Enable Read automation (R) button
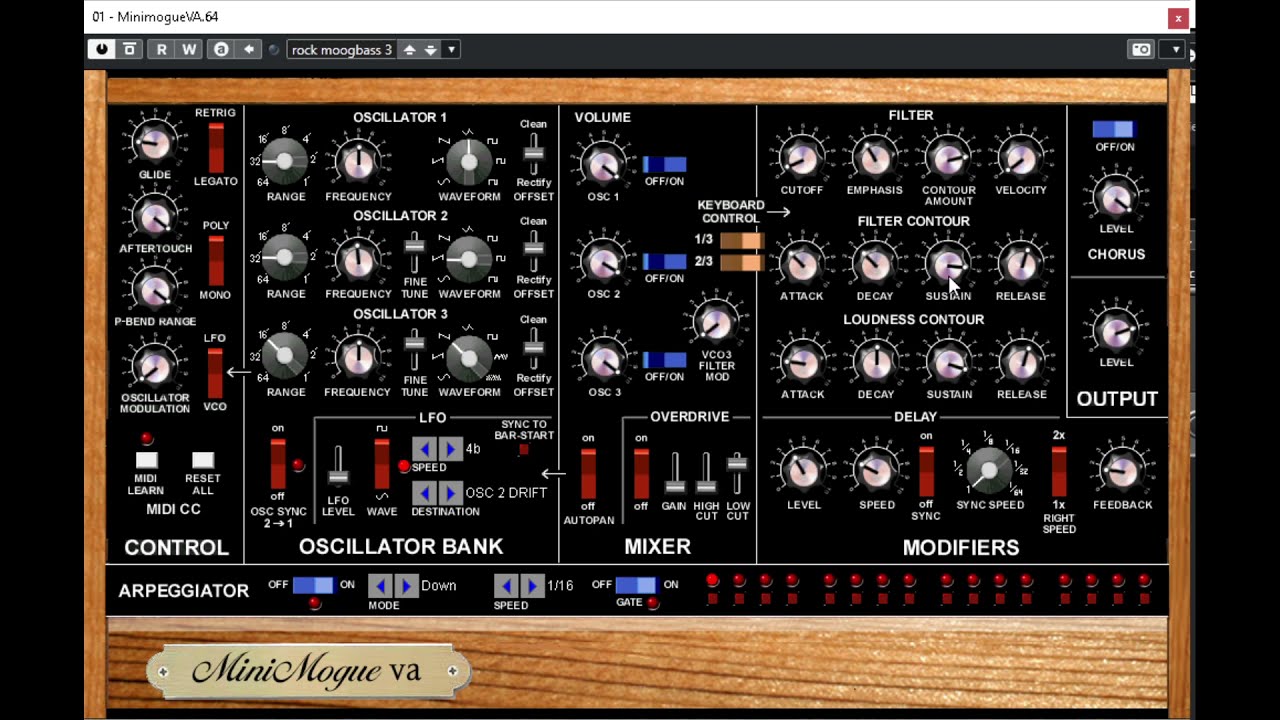Image resolution: width=1280 pixels, height=720 pixels. 161,49
